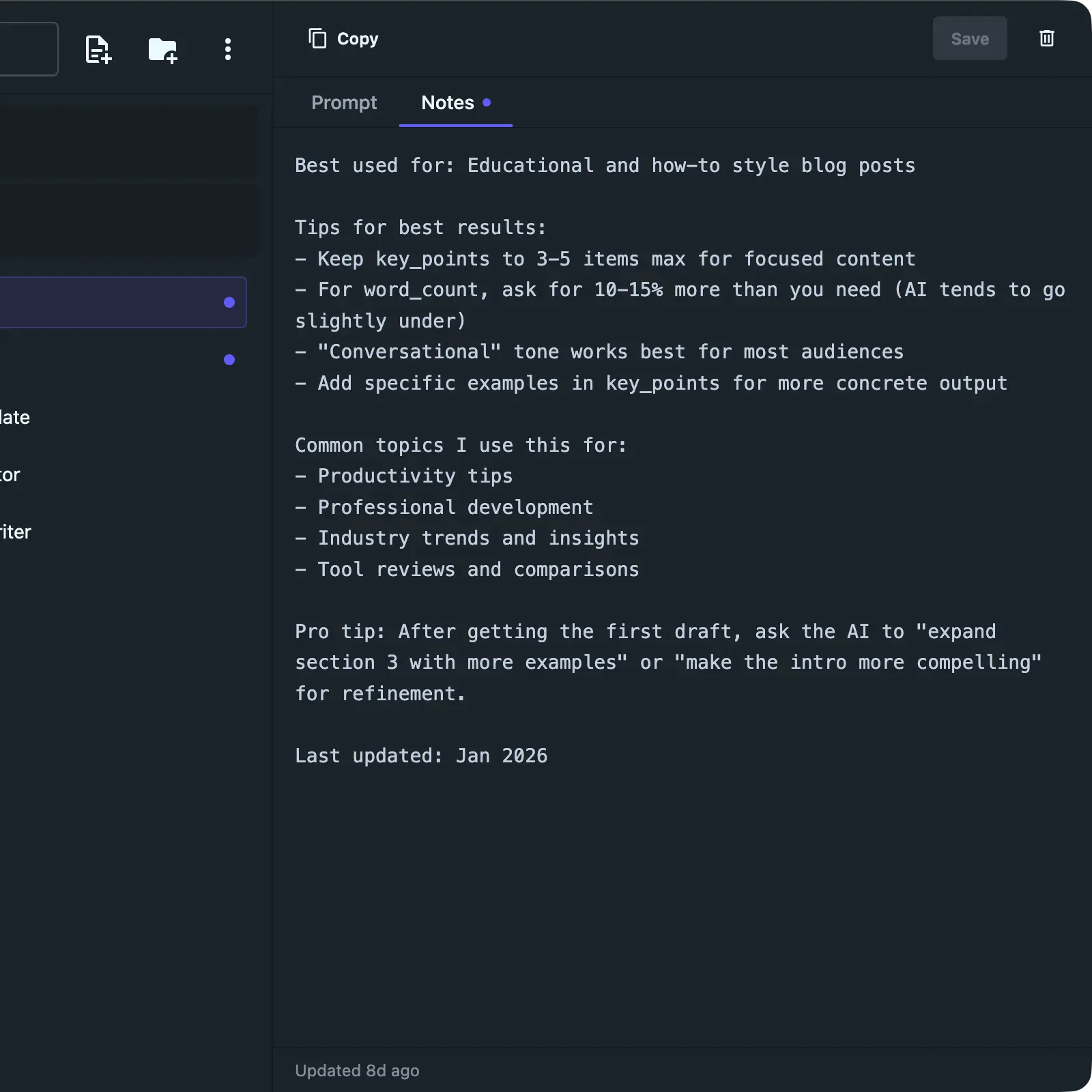Screen dimensions: 1092x1092
Task: Click the highlighted sidebar item's purple dot
Action: [x=229, y=302]
